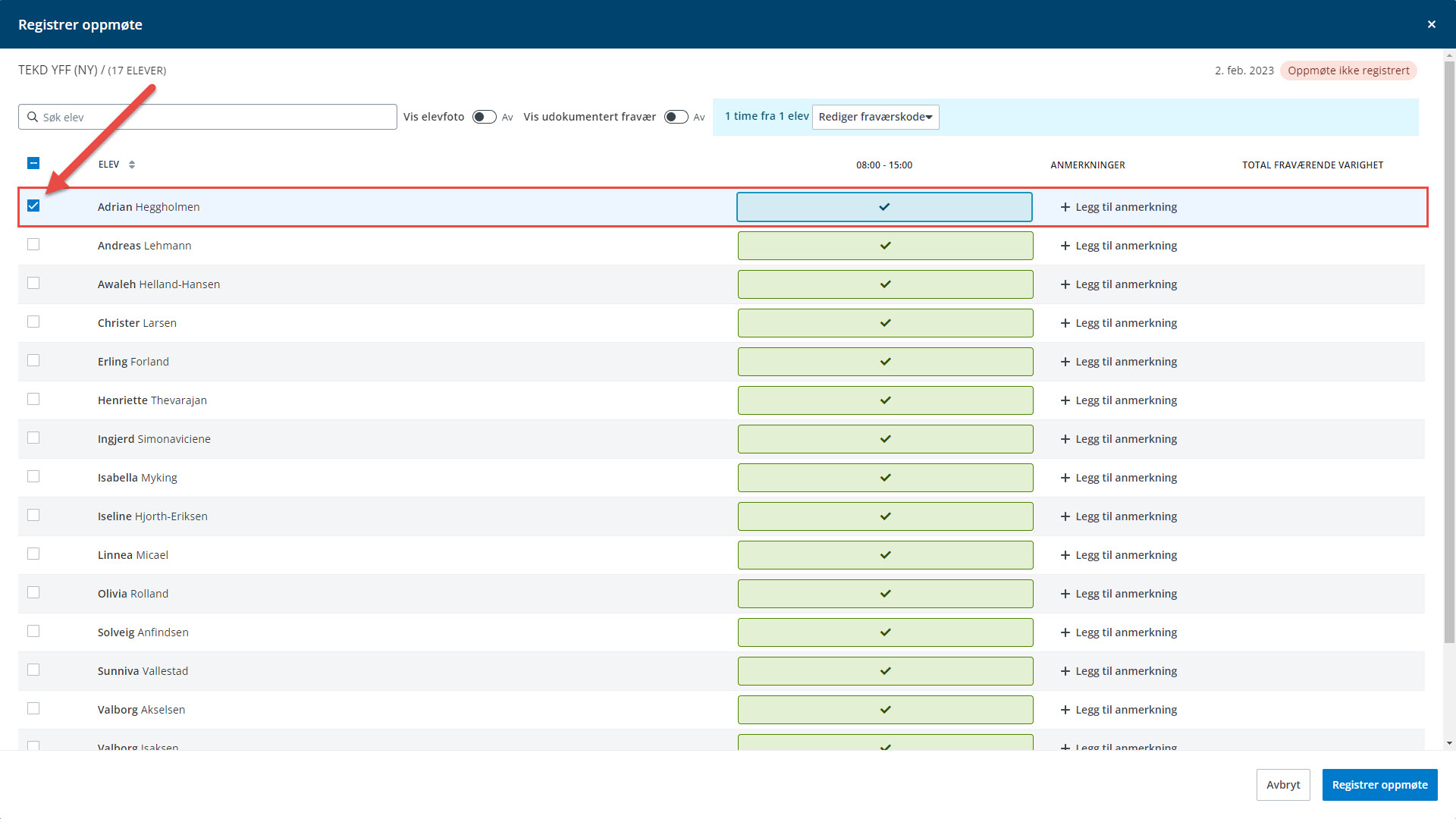Check Ingjerd Simonaviciene's checkbox

click(x=33, y=438)
